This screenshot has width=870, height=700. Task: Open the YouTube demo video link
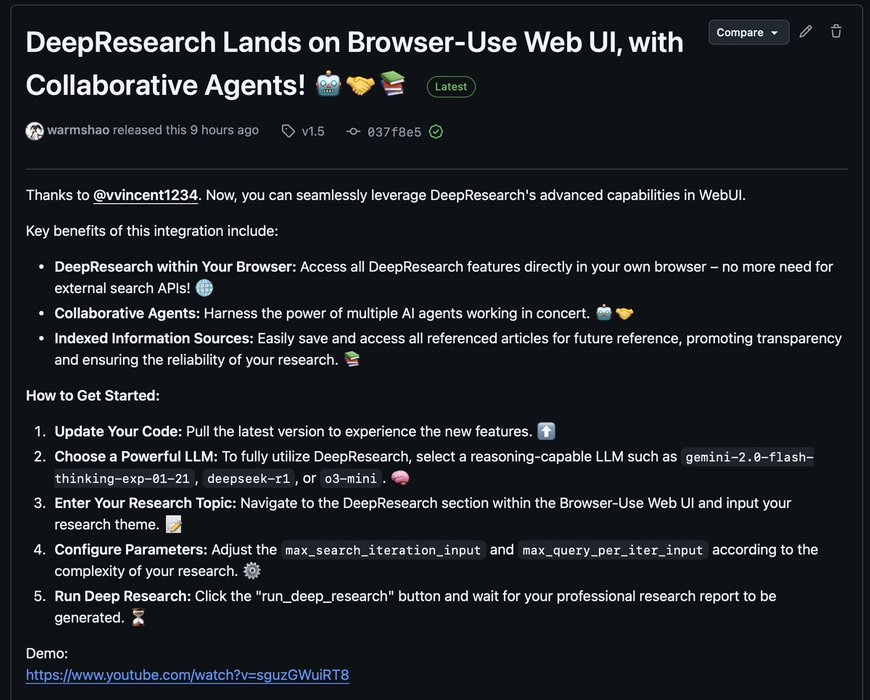coord(188,675)
